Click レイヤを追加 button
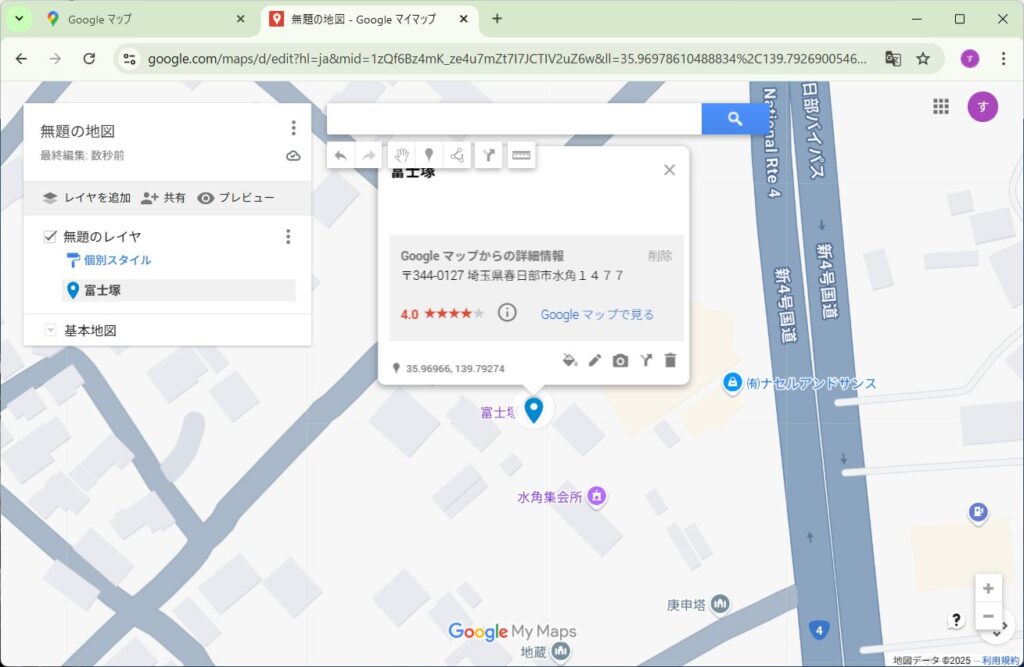This screenshot has width=1024, height=667. click(x=87, y=198)
